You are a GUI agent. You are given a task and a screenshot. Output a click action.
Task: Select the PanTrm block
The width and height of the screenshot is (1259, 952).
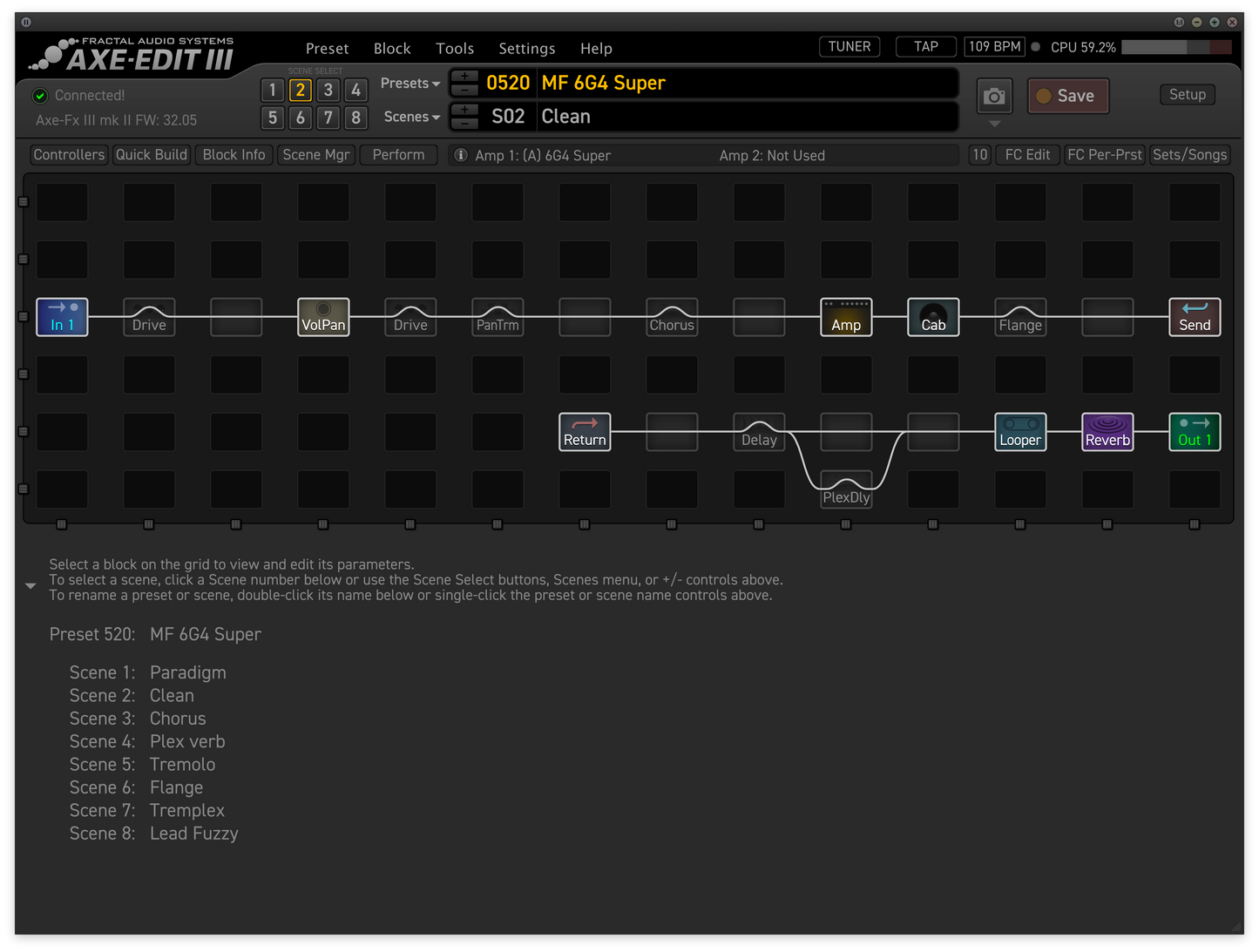point(498,317)
